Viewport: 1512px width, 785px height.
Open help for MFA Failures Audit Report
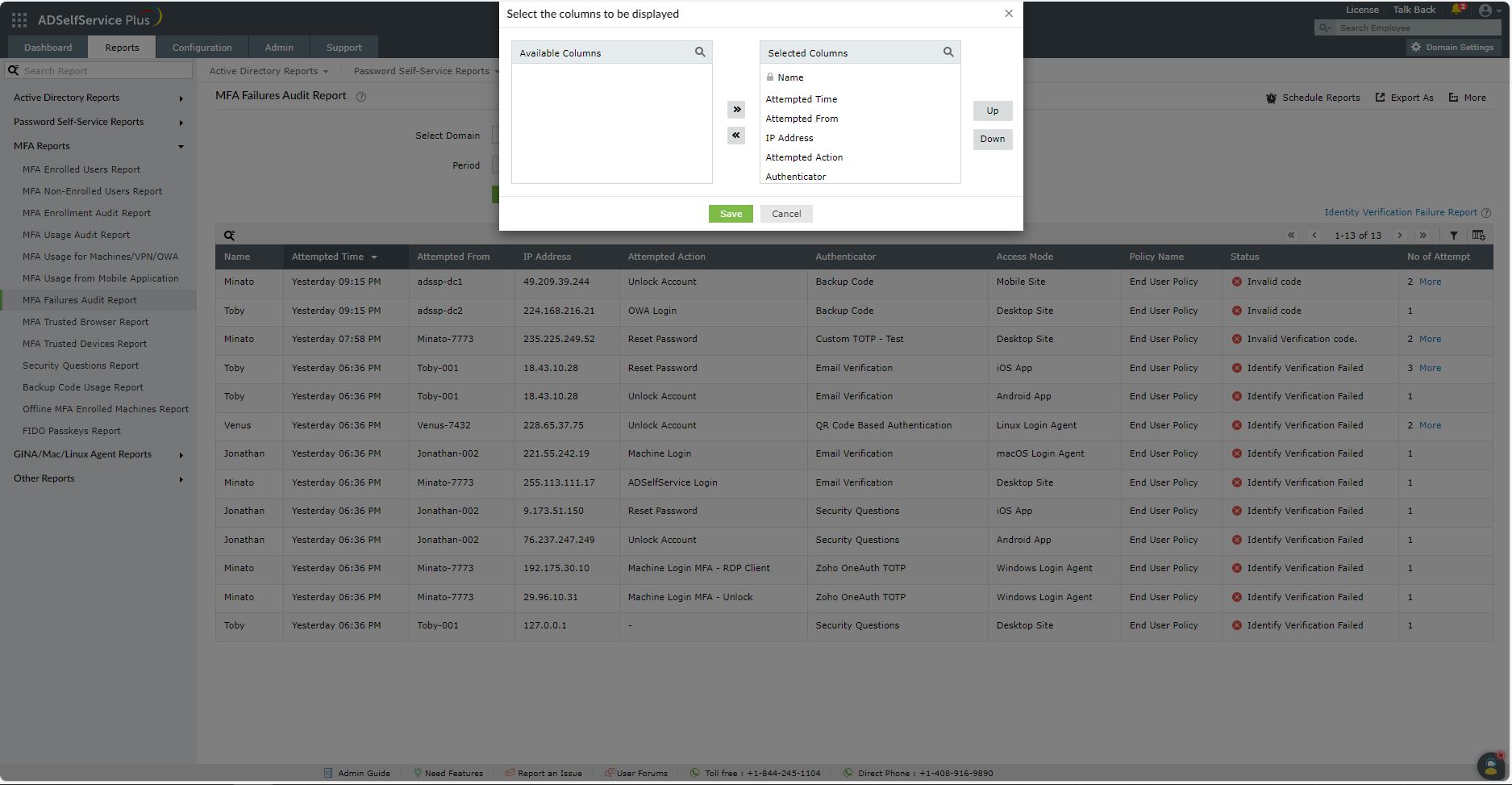(361, 97)
